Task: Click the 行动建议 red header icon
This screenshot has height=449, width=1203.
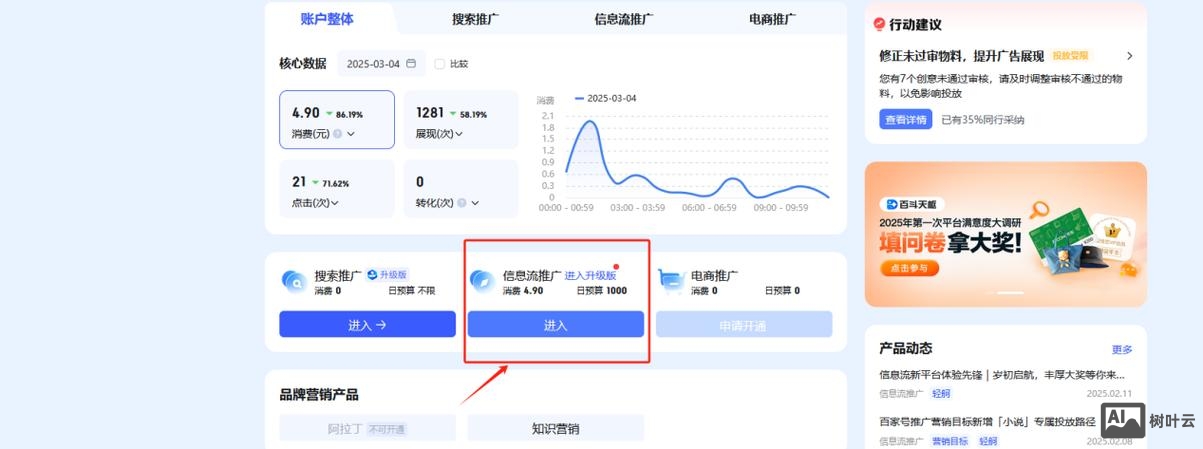Action: (880, 24)
